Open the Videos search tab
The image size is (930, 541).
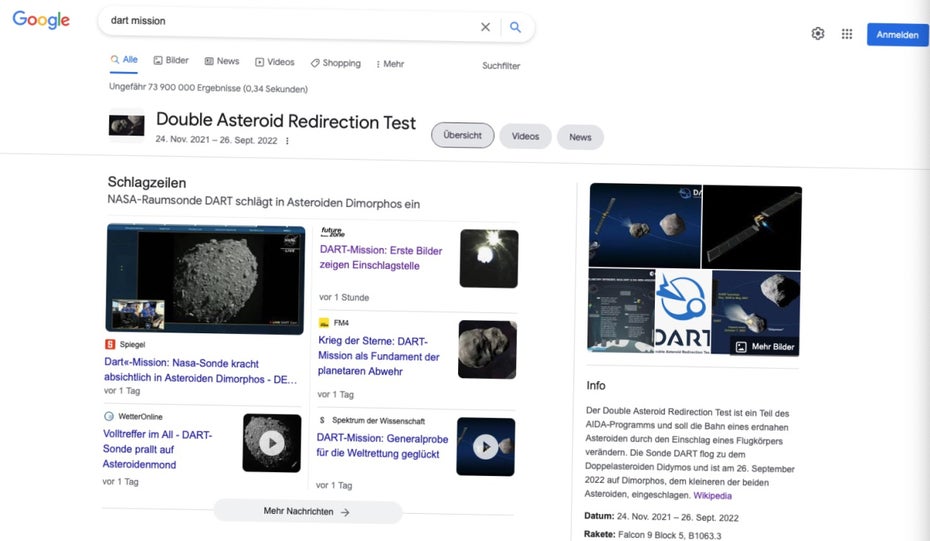tap(275, 62)
